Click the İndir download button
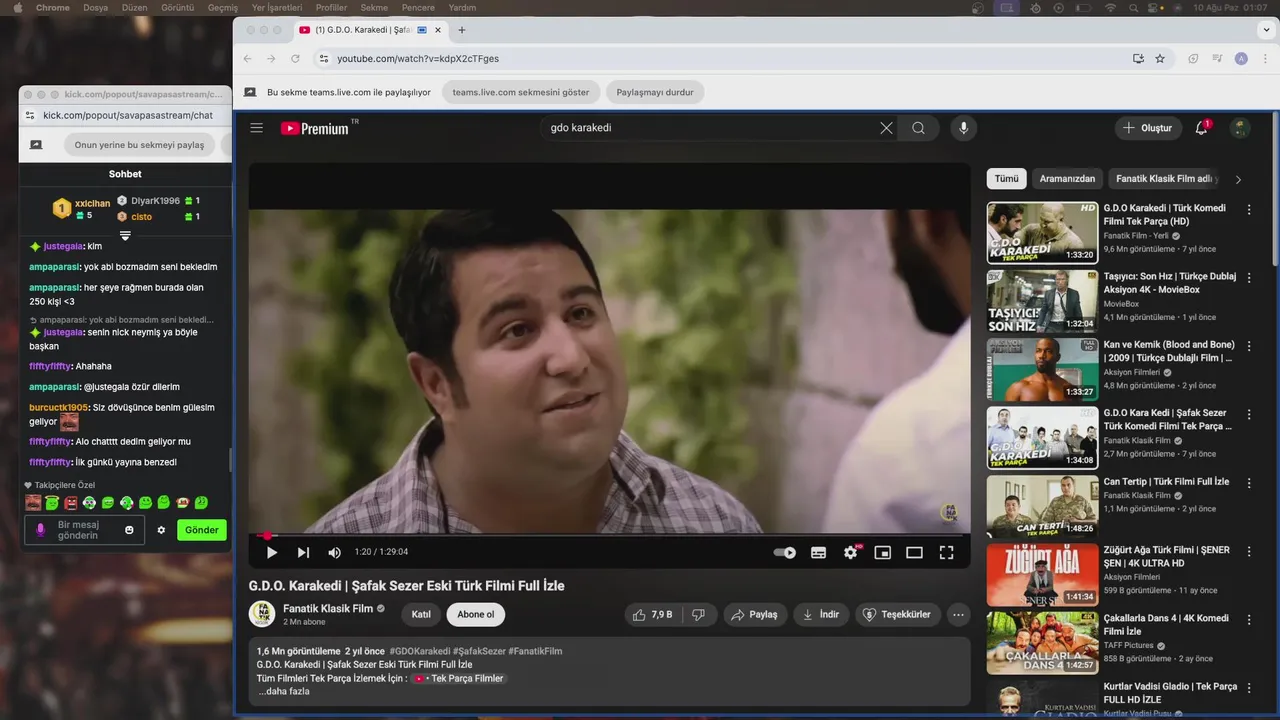Screen dimensions: 1280x720 [821, 614]
